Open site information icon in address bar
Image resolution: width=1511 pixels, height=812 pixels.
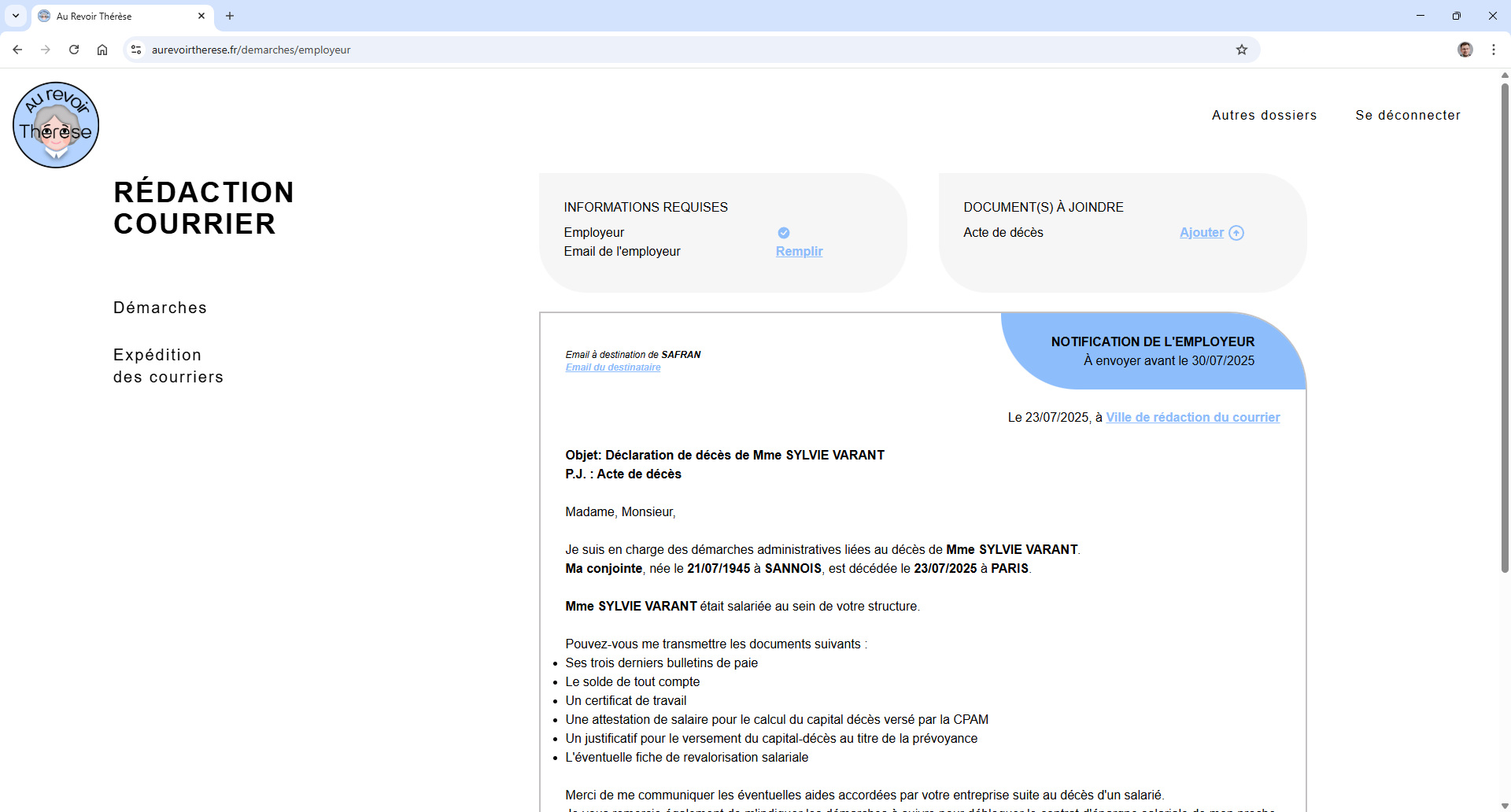point(135,50)
